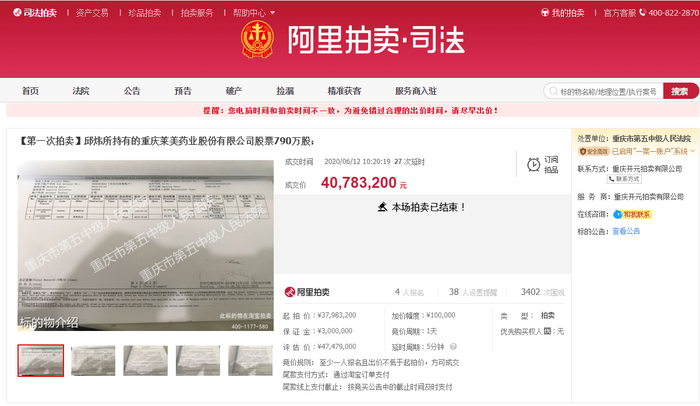Click the 27 次延时 text

[409, 162]
